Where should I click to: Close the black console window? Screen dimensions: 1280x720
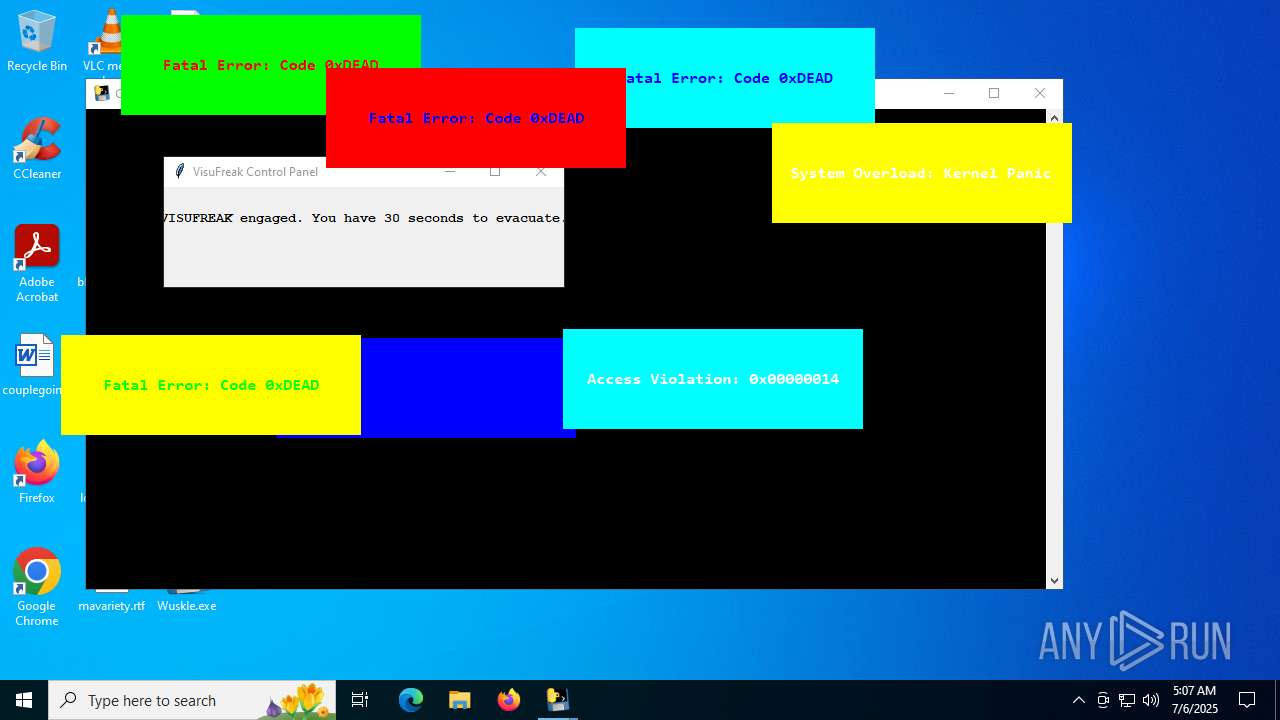click(1040, 94)
